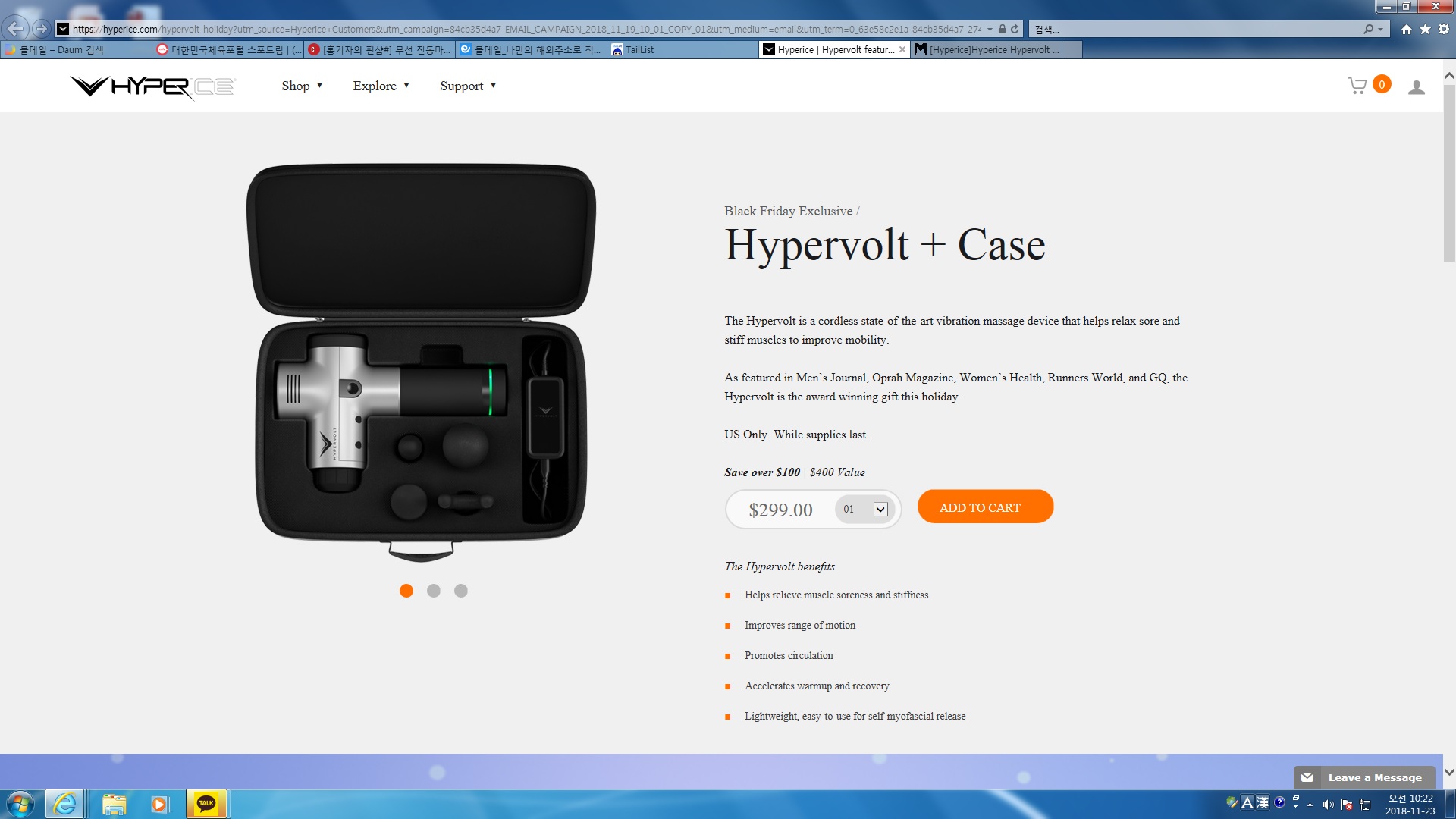This screenshot has width=1456, height=819.
Task: Open Windows Media Player from taskbar
Action: point(159,804)
